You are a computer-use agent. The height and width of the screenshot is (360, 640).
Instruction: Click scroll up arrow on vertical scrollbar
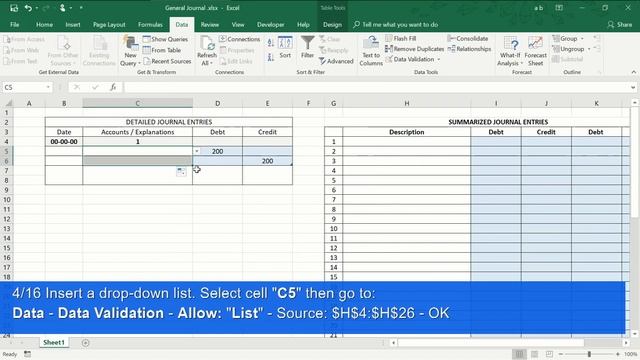635,102
